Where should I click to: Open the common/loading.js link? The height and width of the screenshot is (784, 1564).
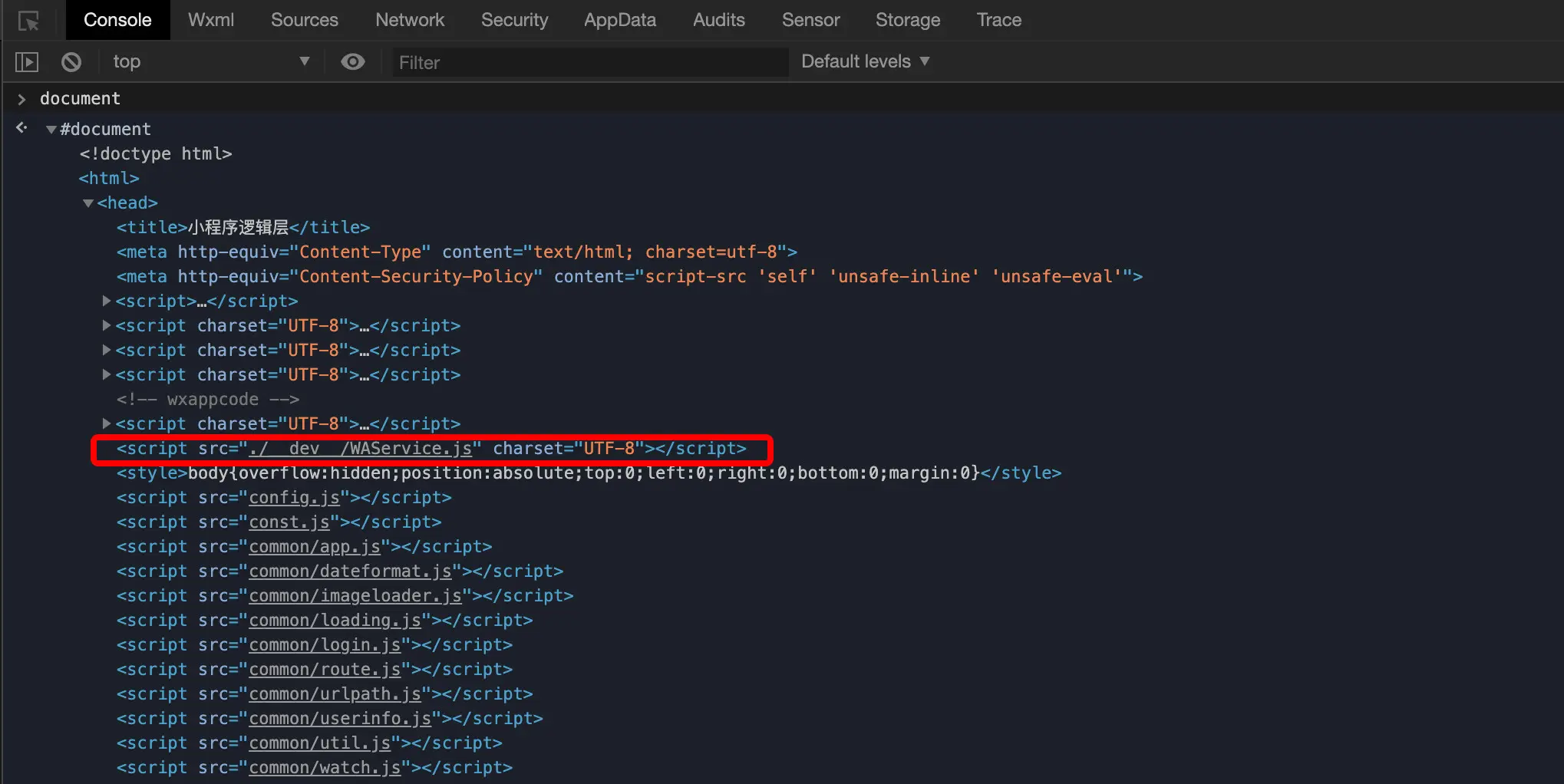click(x=335, y=621)
